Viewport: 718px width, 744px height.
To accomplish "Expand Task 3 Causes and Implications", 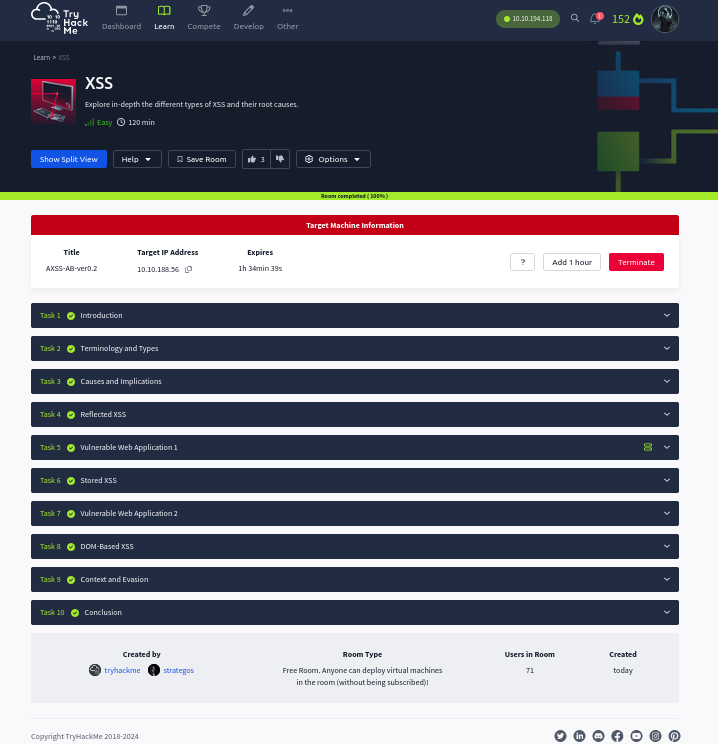I will point(355,381).
